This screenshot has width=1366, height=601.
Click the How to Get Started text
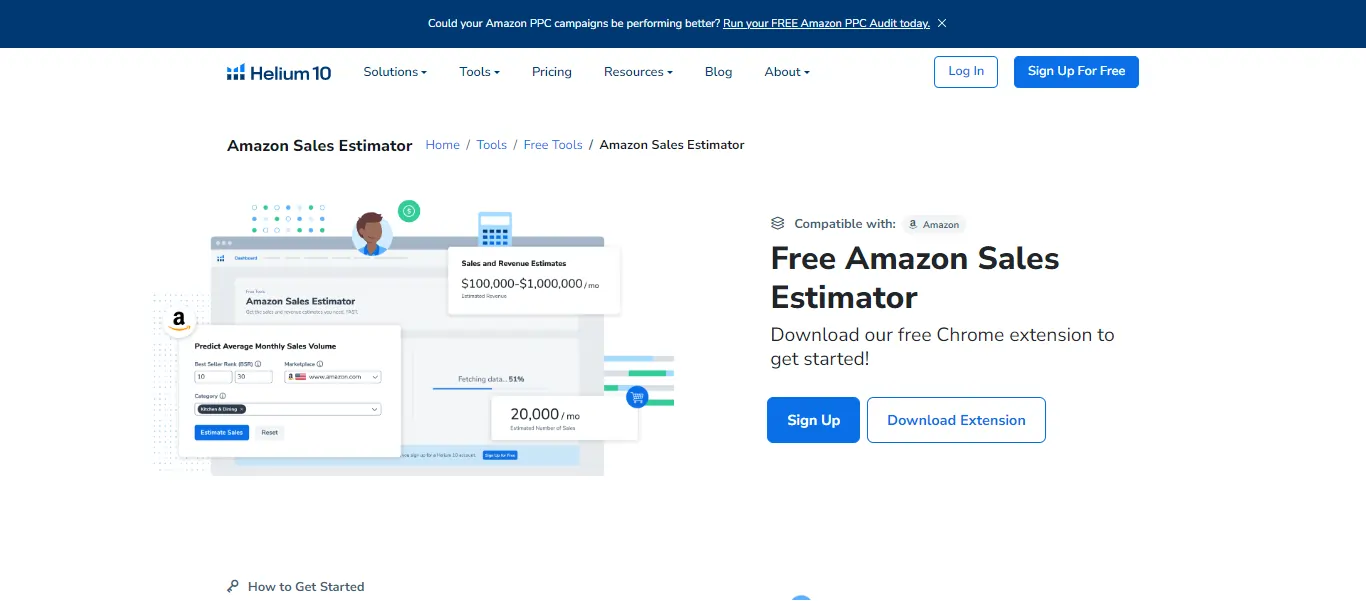306,587
